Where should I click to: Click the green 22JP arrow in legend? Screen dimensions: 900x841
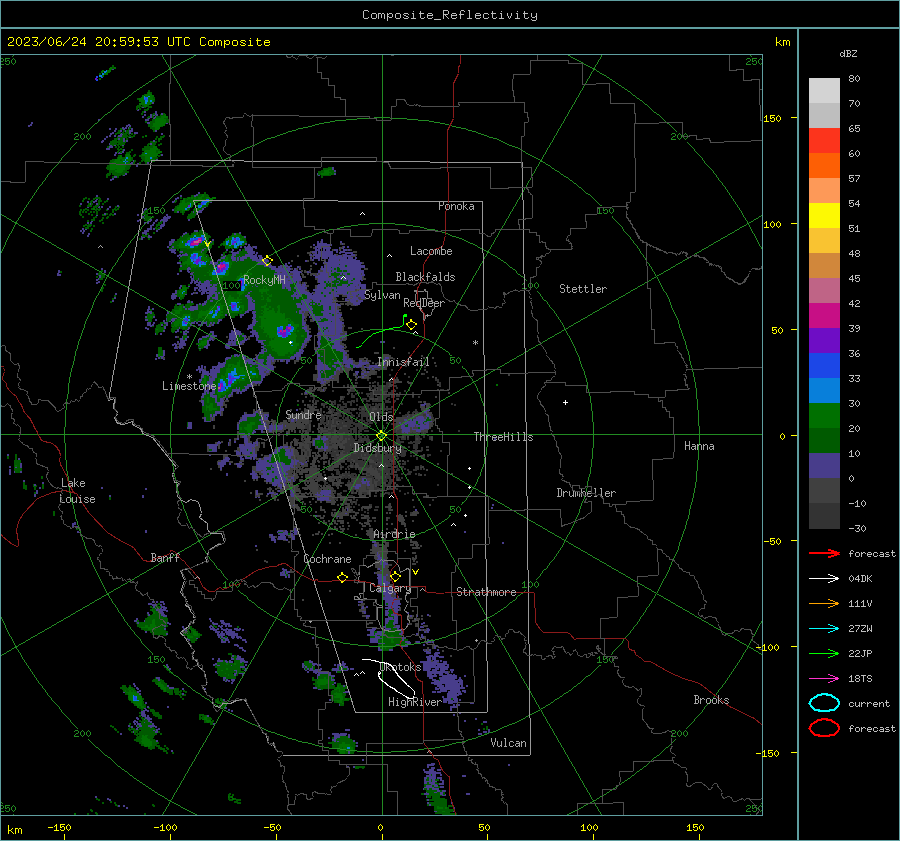pyautogui.click(x=824, y=653)
